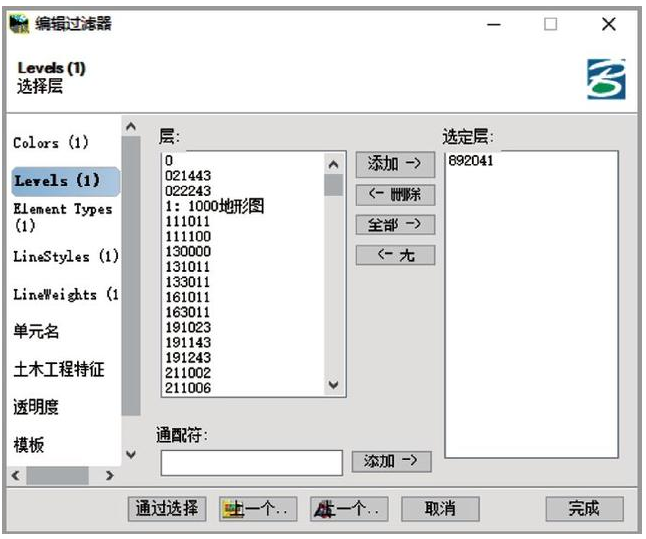Open the 单元名 category
This screenshot has width=646, height=539.
pos(36,331)
